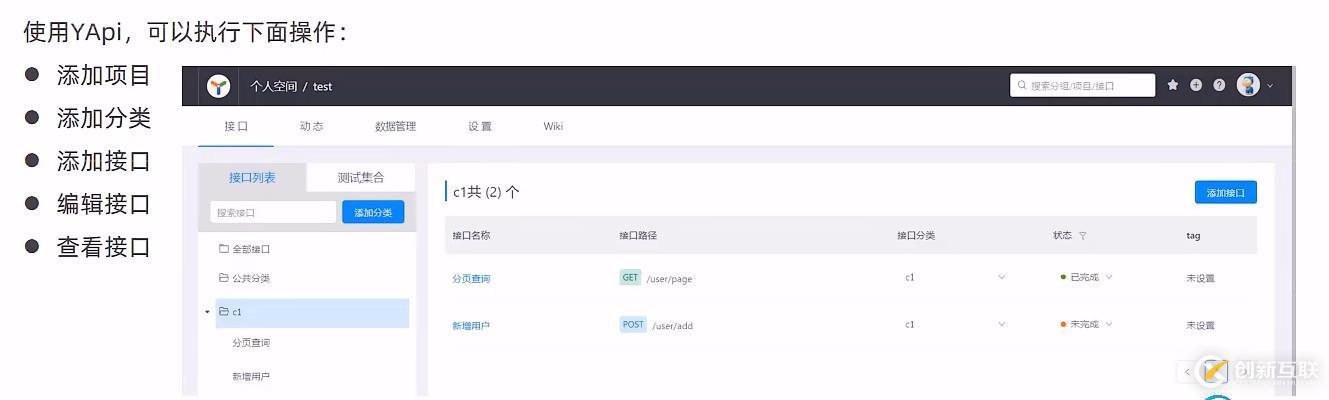Click the 状态 column filter icon
1329x400 pixels.
(x=1083, y=236)
